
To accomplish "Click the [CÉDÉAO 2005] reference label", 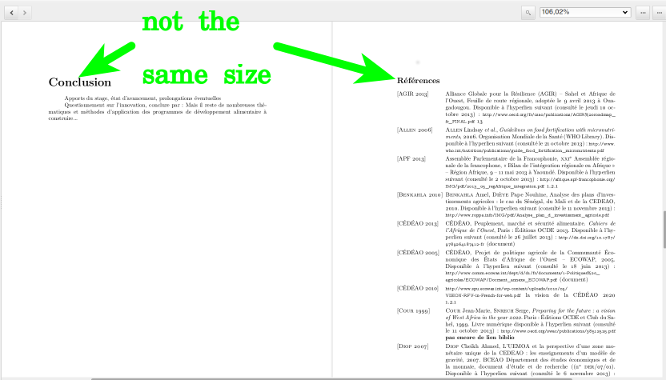I will click(418, 253).
